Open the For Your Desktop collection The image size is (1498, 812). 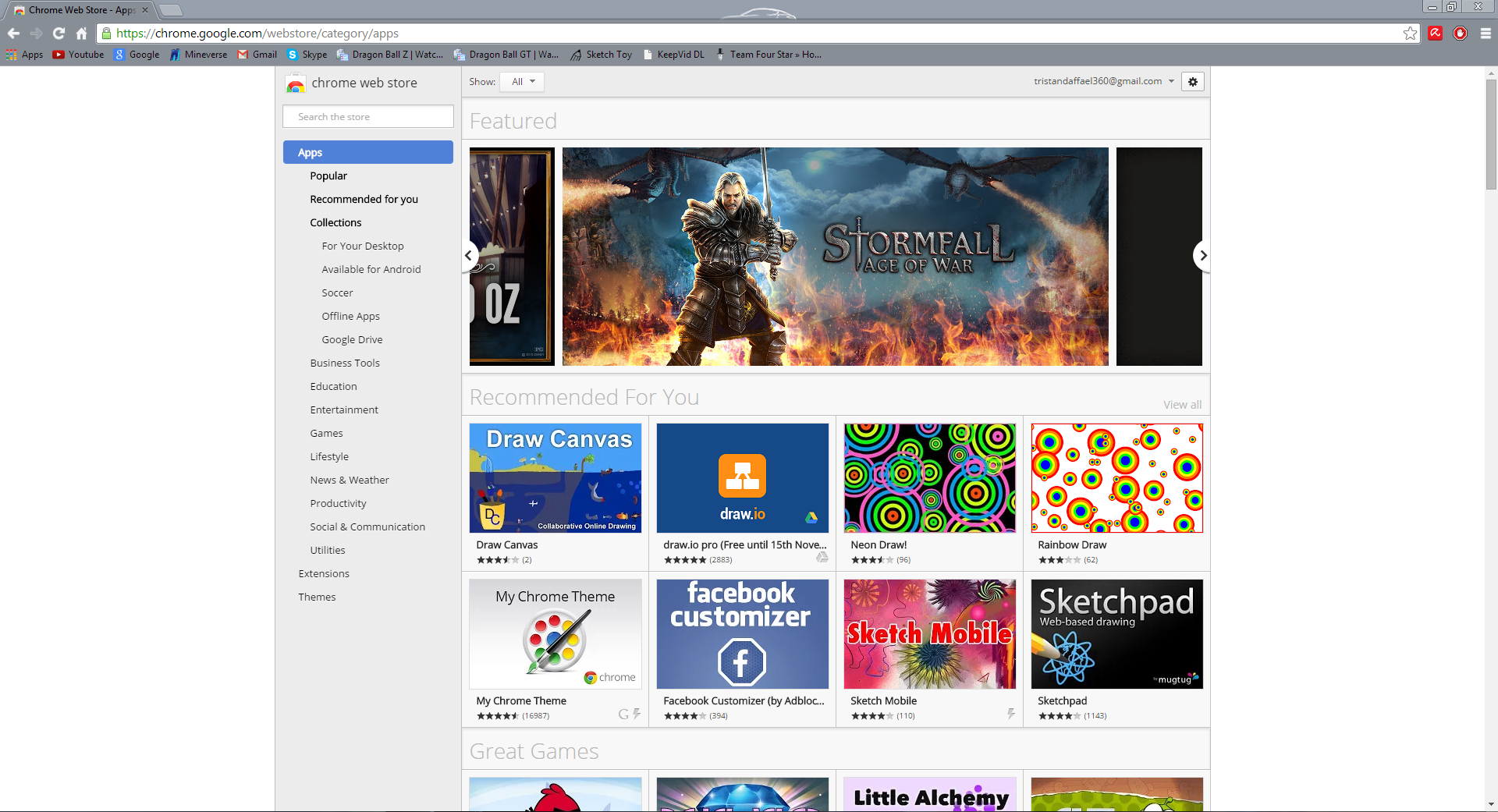pos(363,246)
